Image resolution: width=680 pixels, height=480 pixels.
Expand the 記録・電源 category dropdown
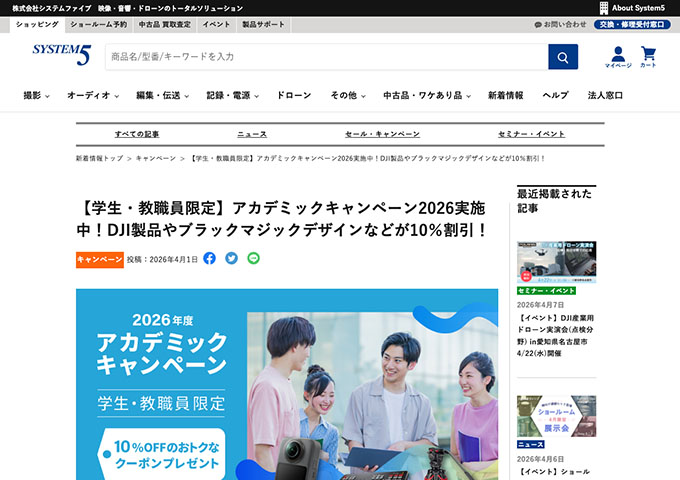tap(232, 95)
